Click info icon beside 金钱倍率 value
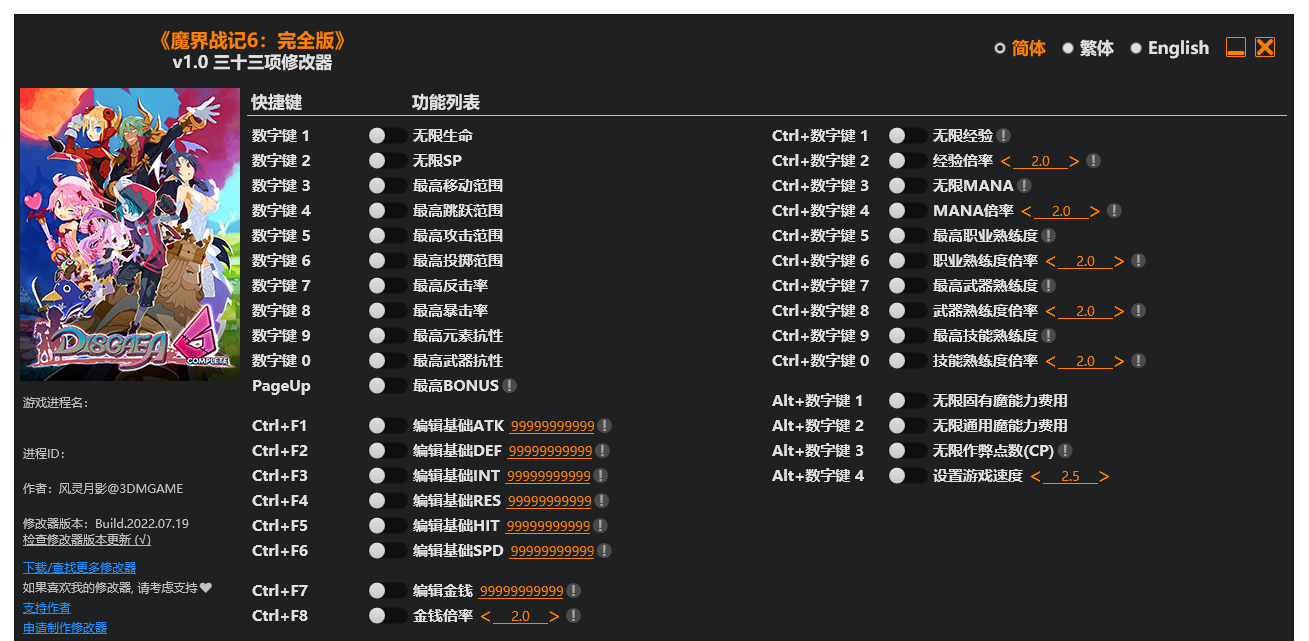1309x641 pixels. tap(574, 616)
